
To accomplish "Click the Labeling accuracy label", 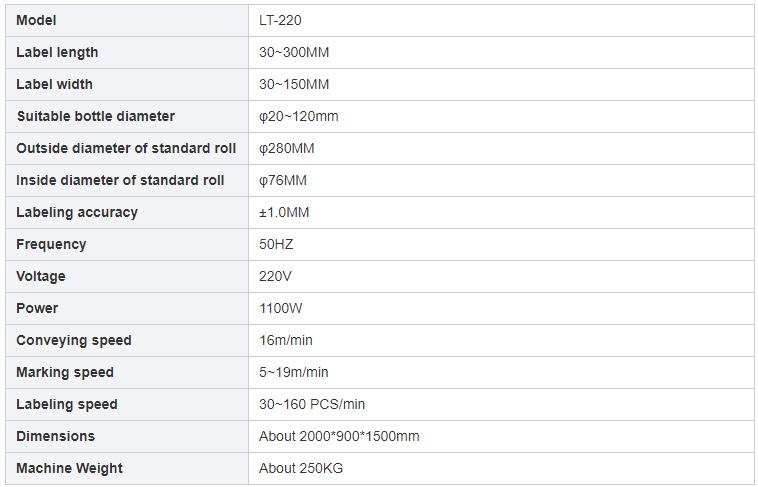I will 77,212.
